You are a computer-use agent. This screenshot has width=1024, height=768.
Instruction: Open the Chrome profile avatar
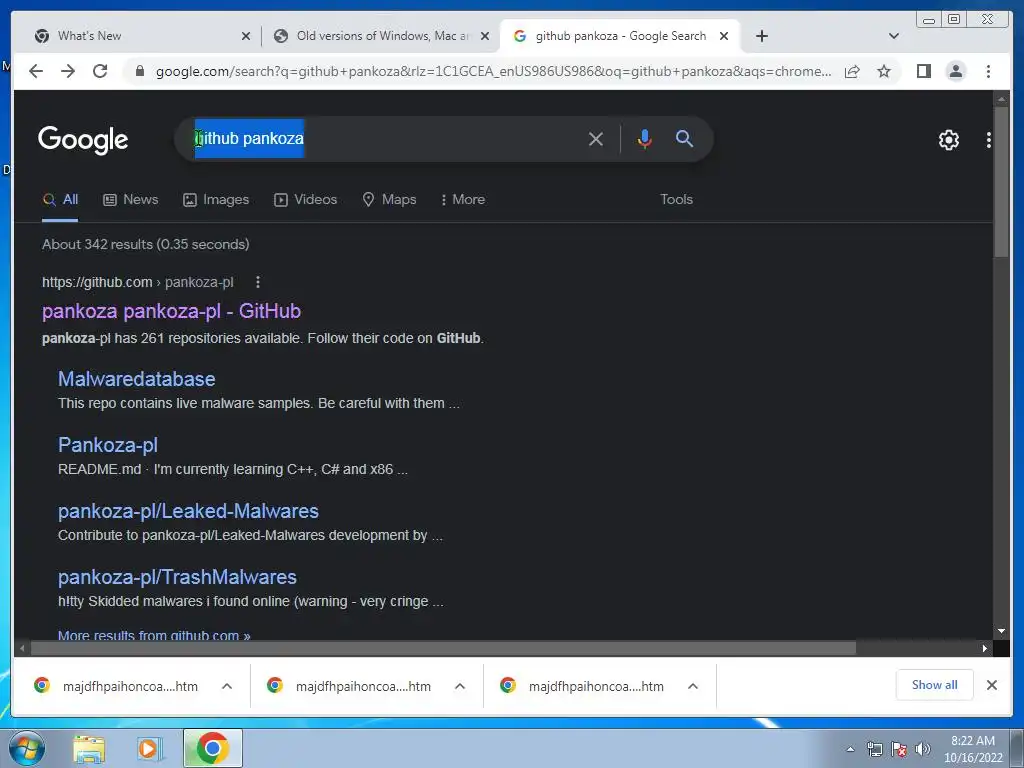(x=955, y=71)
